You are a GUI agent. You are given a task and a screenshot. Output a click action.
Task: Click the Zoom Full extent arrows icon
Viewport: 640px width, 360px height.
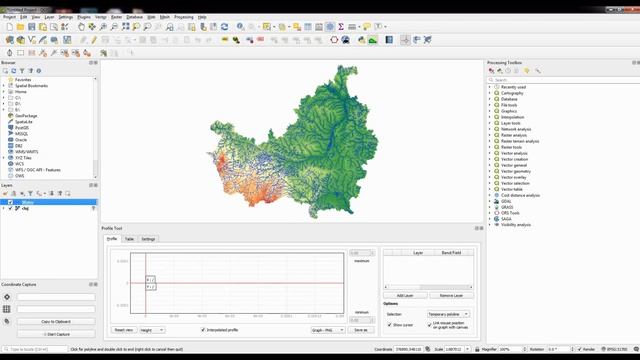point(125,27)
